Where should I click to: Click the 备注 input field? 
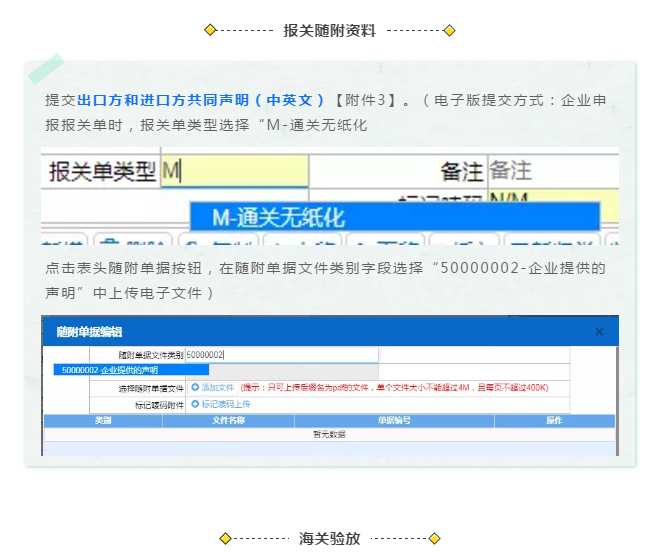[x=551, y=171]
